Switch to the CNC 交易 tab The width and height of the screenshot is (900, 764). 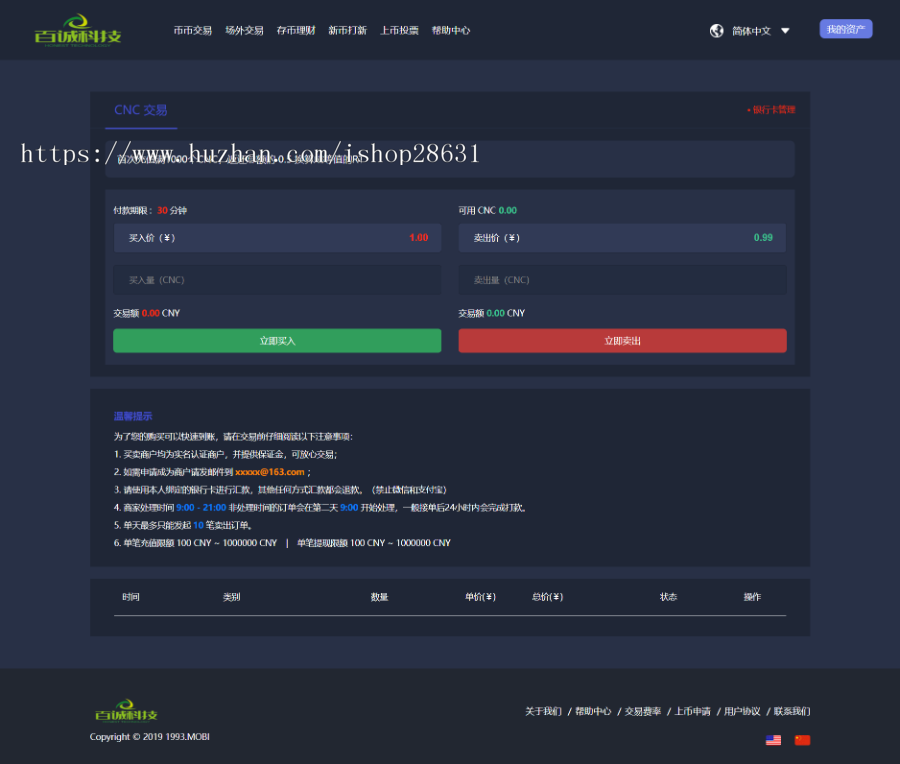(141, 110)
